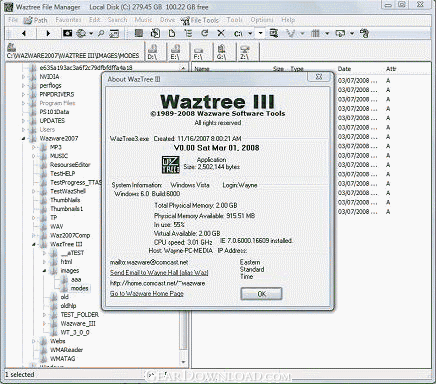Expand the Webs tree node

[x=34, y=341]
